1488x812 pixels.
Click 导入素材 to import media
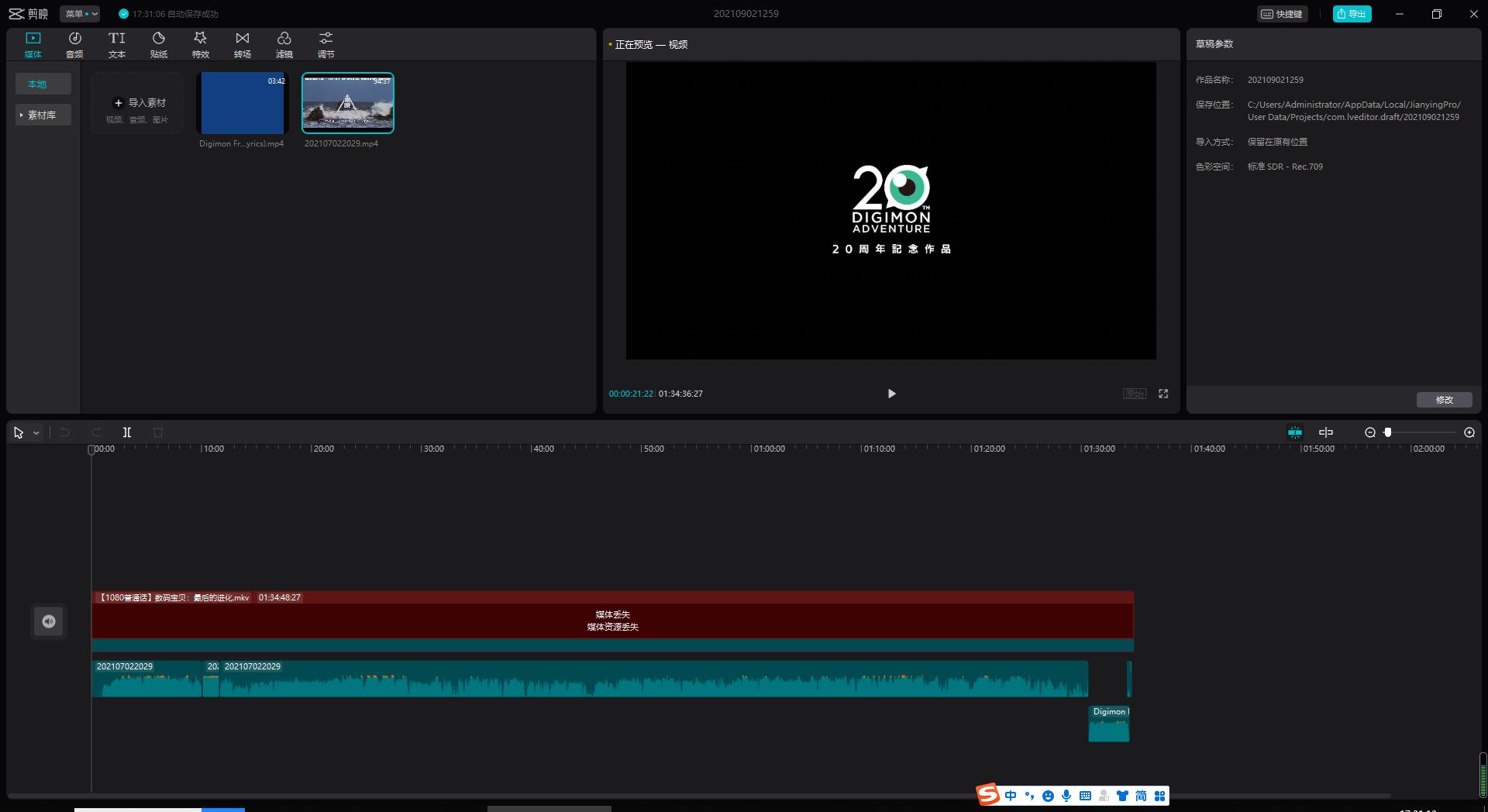137,103
